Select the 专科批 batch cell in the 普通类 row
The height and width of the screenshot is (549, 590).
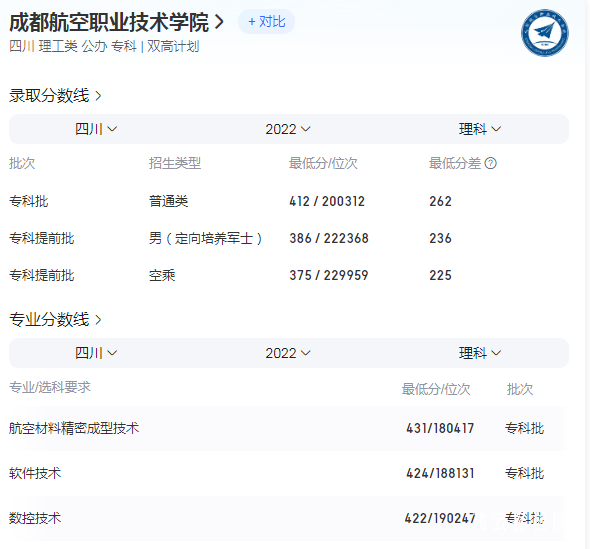pos(29,201)
